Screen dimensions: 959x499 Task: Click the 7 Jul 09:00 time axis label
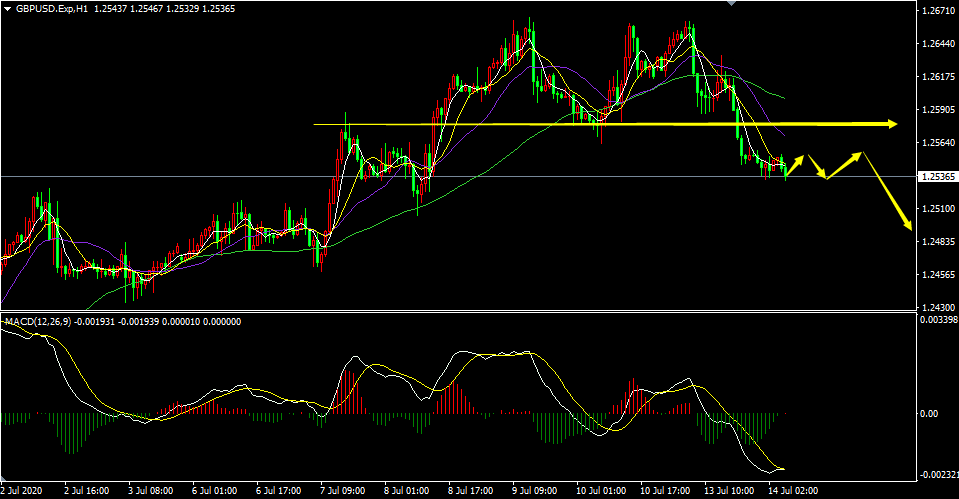[x=342, y=490]
